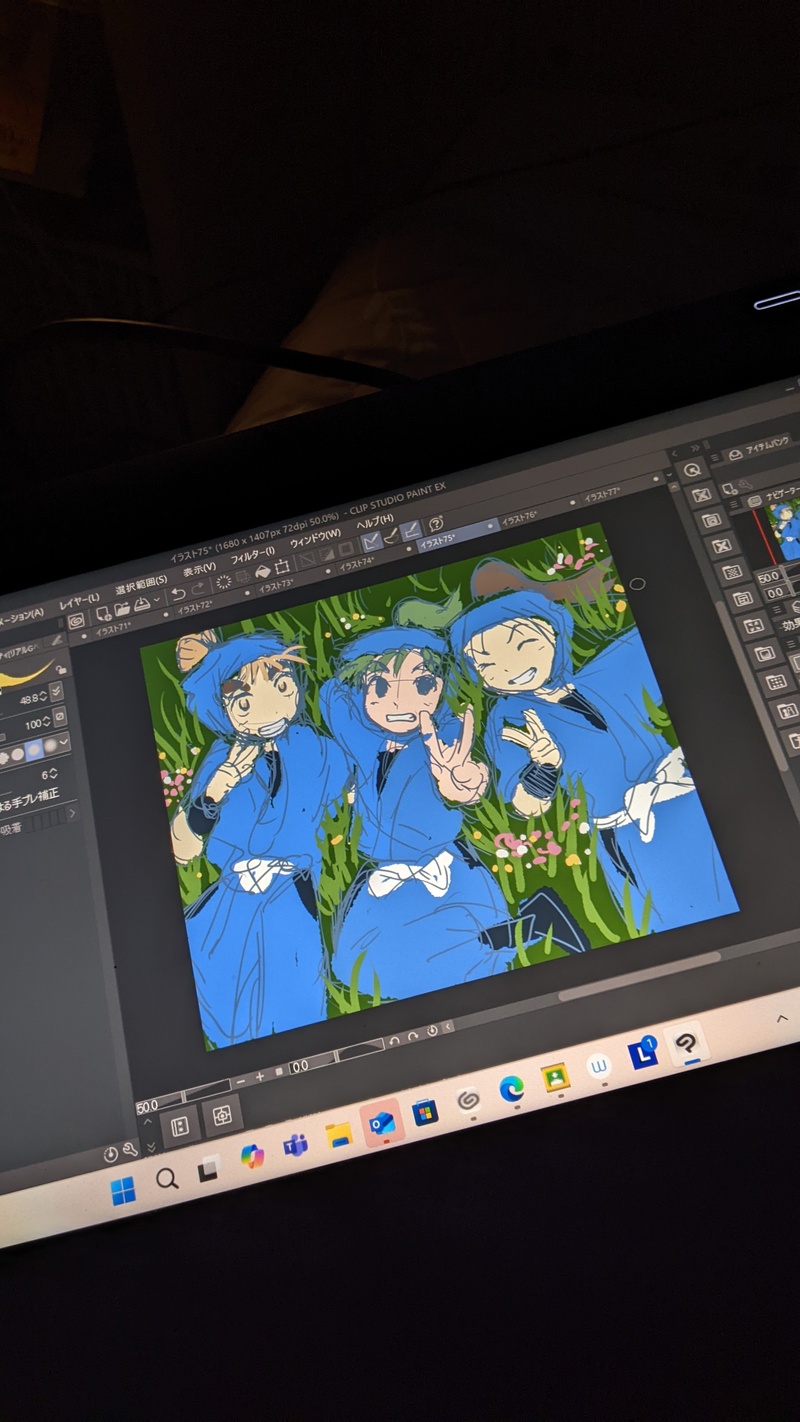Click the navigator rotation value 0.0 field
Image resolution: width=800 pixels, height=1422 pixels.
coord(775,594)
